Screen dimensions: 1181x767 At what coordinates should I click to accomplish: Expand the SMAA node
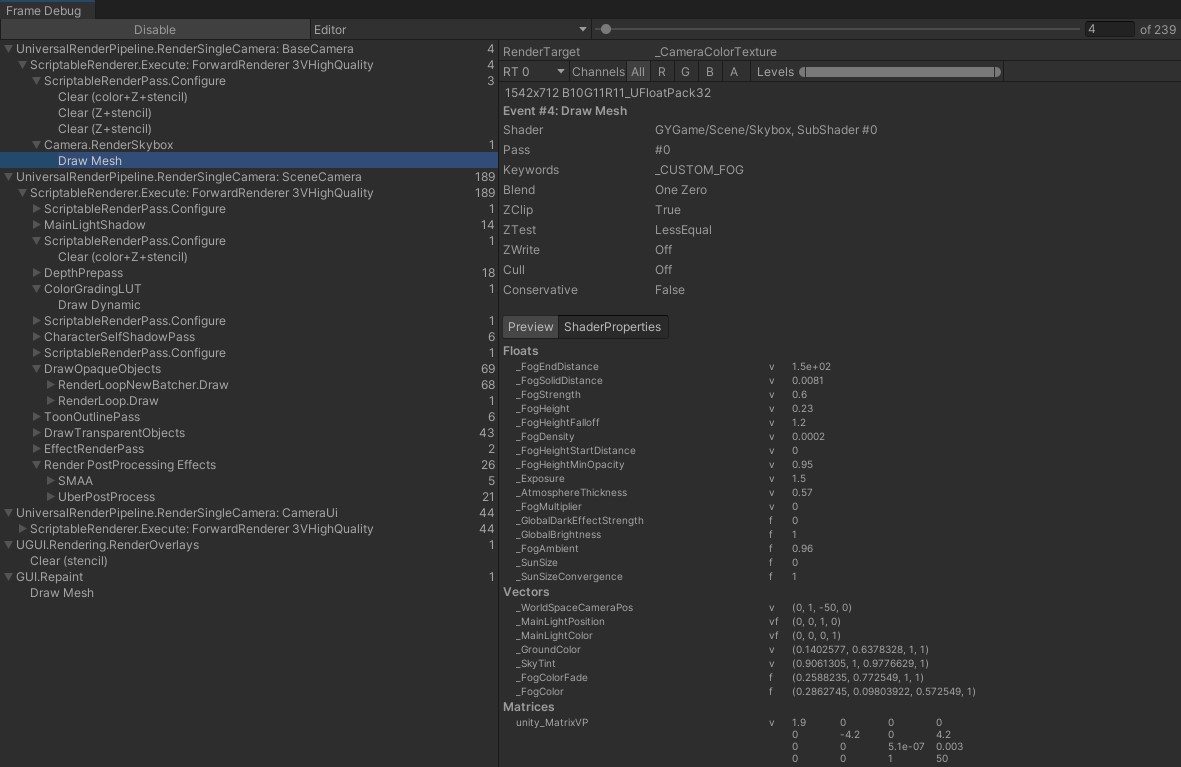[x=50, y=481]
